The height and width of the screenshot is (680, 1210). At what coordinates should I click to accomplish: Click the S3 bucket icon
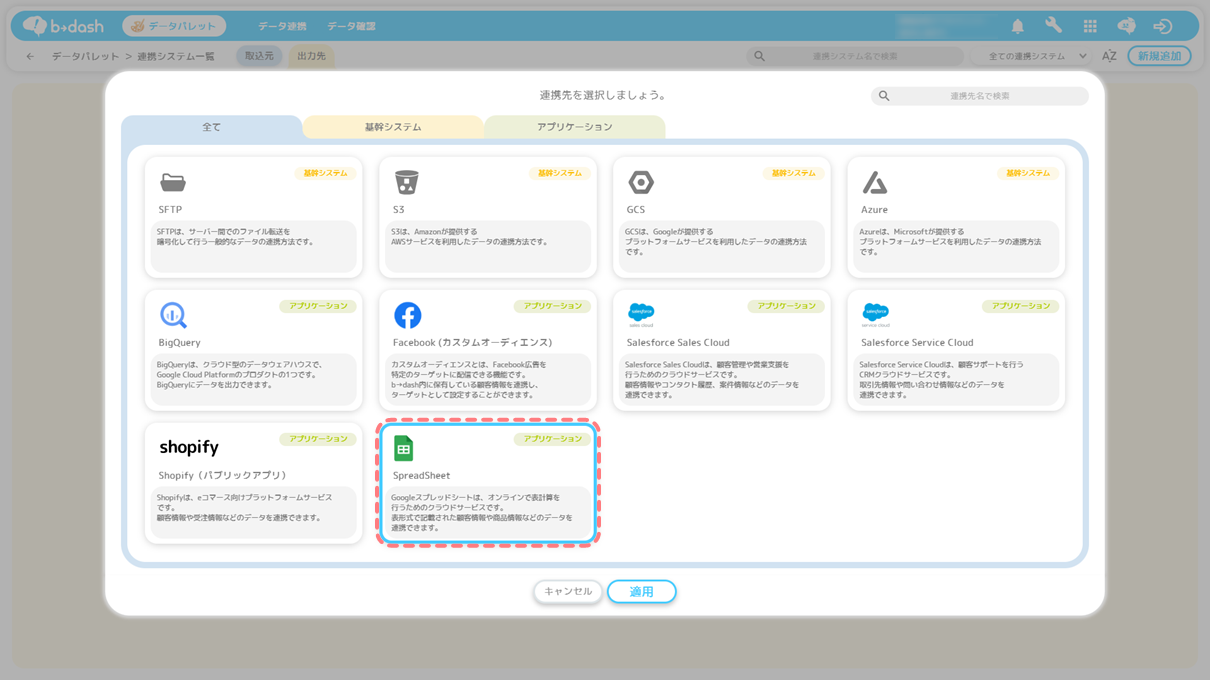(406, 182)
